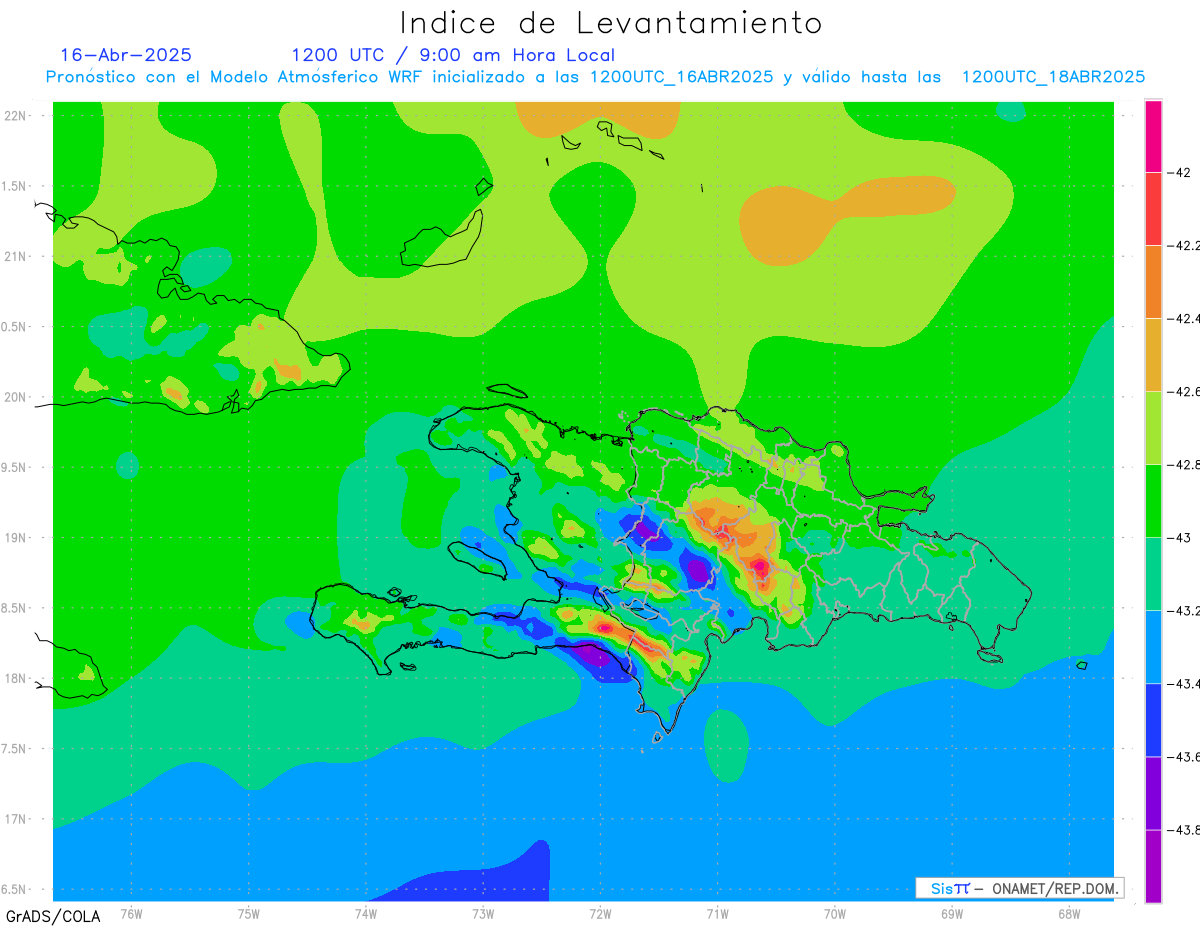Click the '17N' latitude label
Image resolution: width=1200 pixels, height=927 pixels.
17,819
